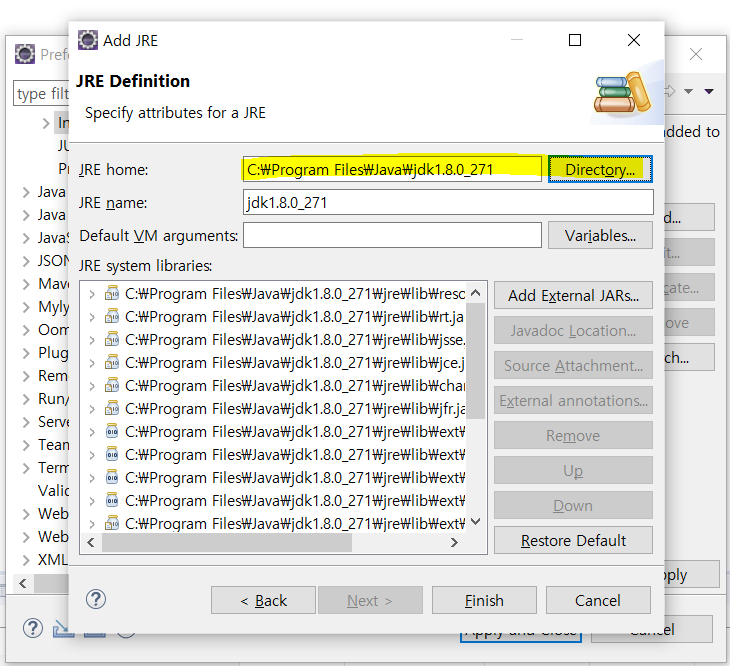Click the Add JRE title bar icon
The image size is (730, 666).
88,40
